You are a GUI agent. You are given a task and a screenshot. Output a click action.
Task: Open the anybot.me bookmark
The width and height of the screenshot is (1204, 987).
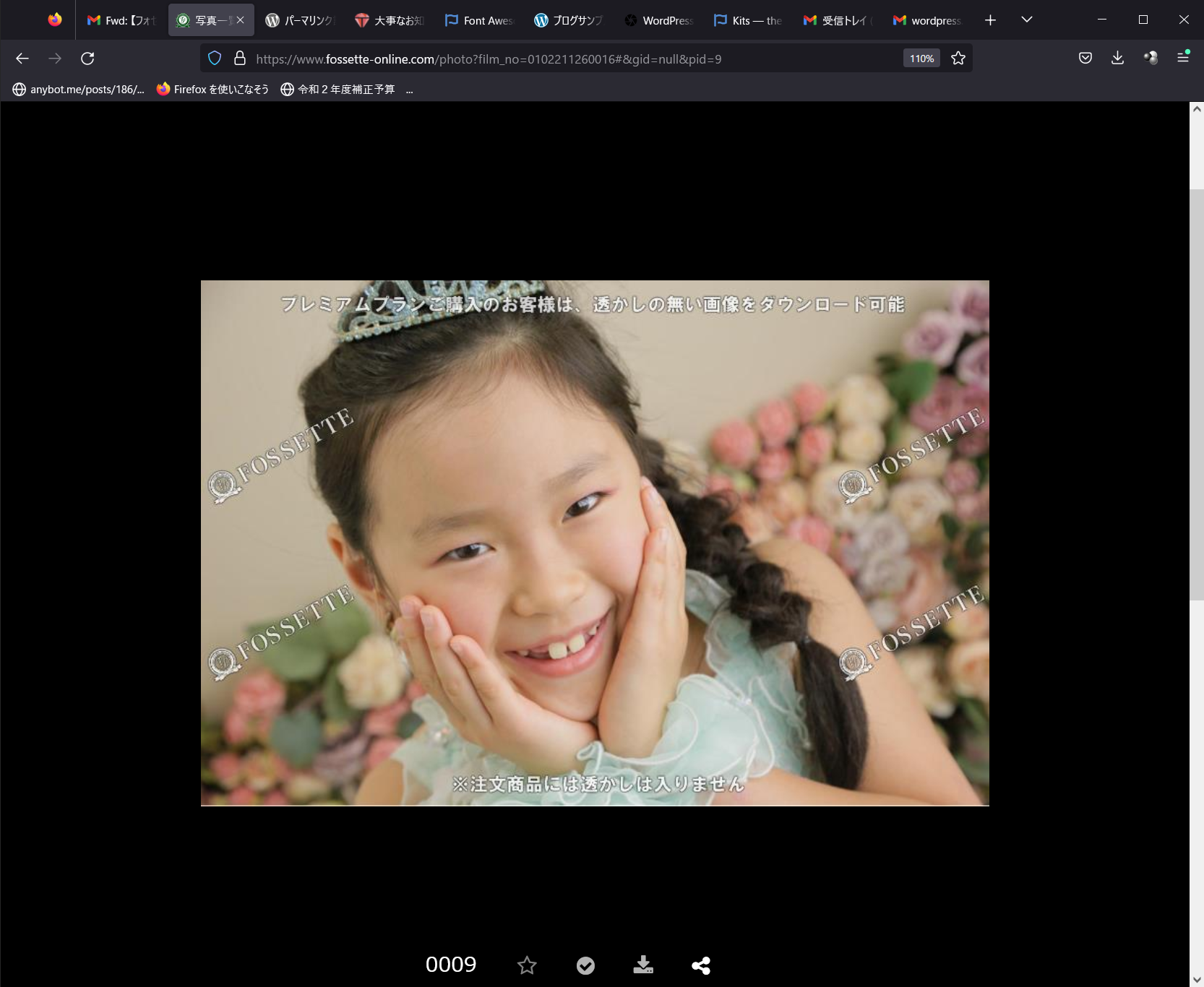point(79,90)
